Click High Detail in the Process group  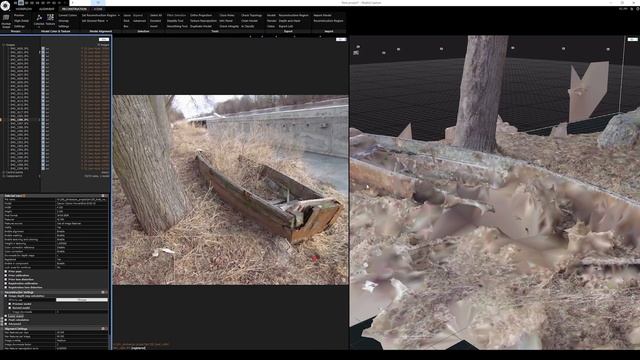click(21, 21)
